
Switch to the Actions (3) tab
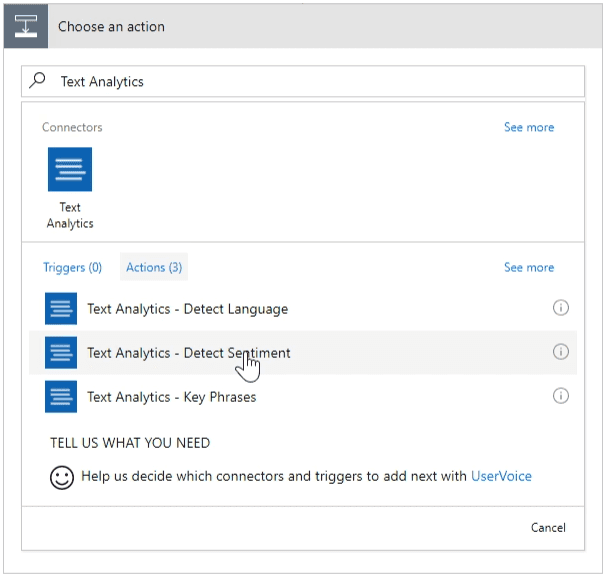pyautogui.click(x=153, y=267)
